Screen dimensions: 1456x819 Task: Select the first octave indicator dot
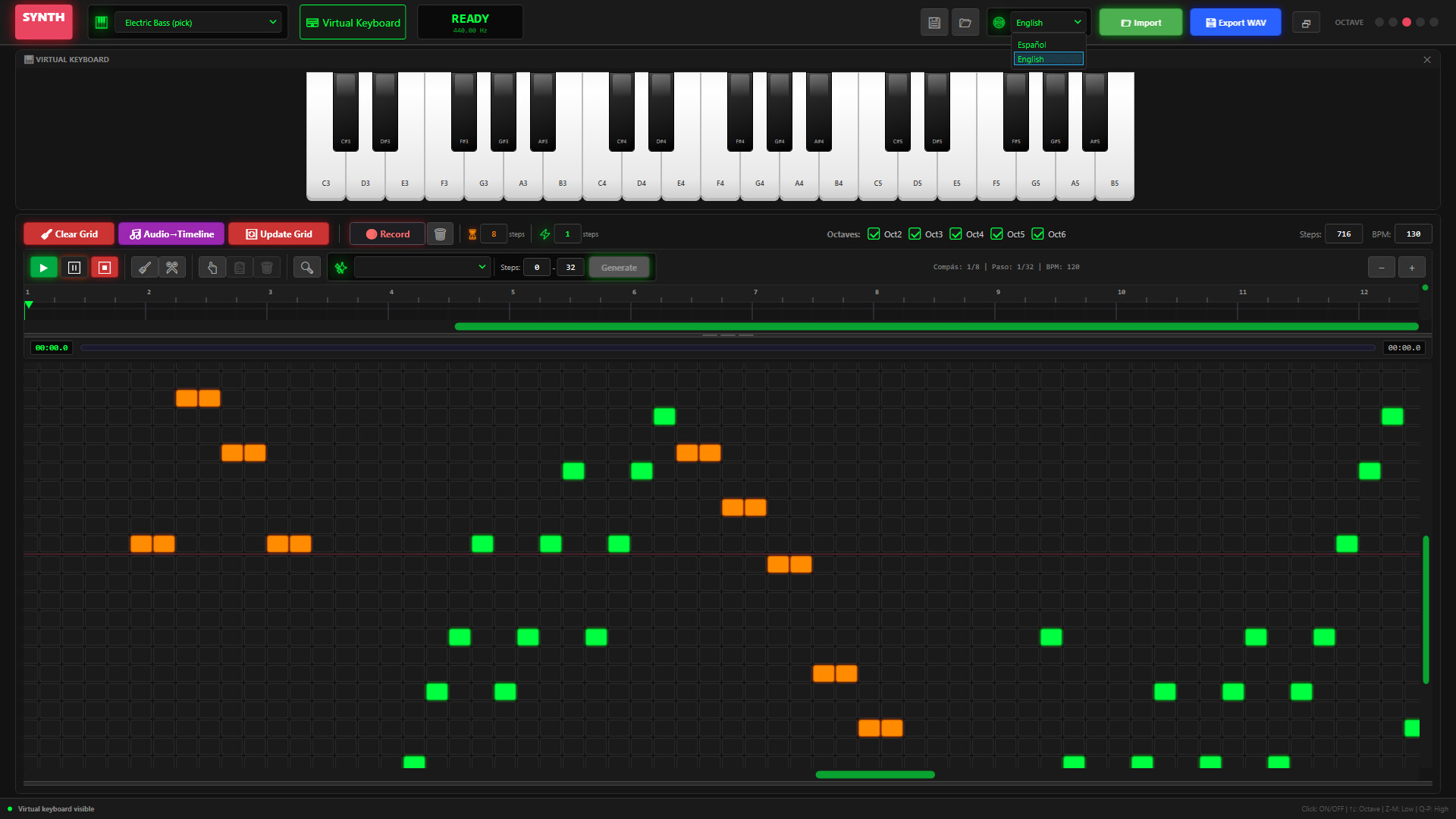pos(1379,22)
